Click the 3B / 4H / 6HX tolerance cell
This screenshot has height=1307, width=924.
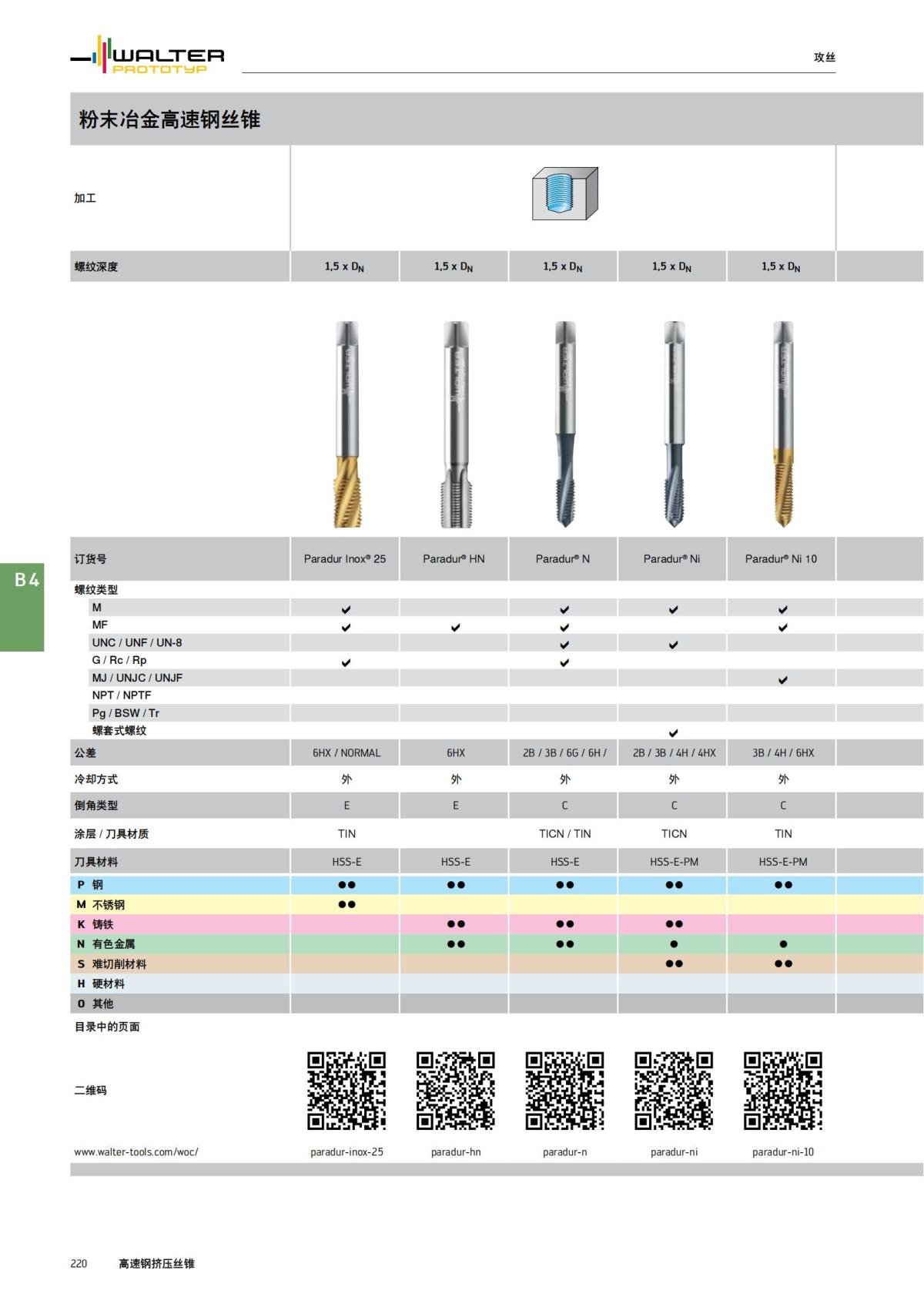pyautogui.click(x=783, y=753)
